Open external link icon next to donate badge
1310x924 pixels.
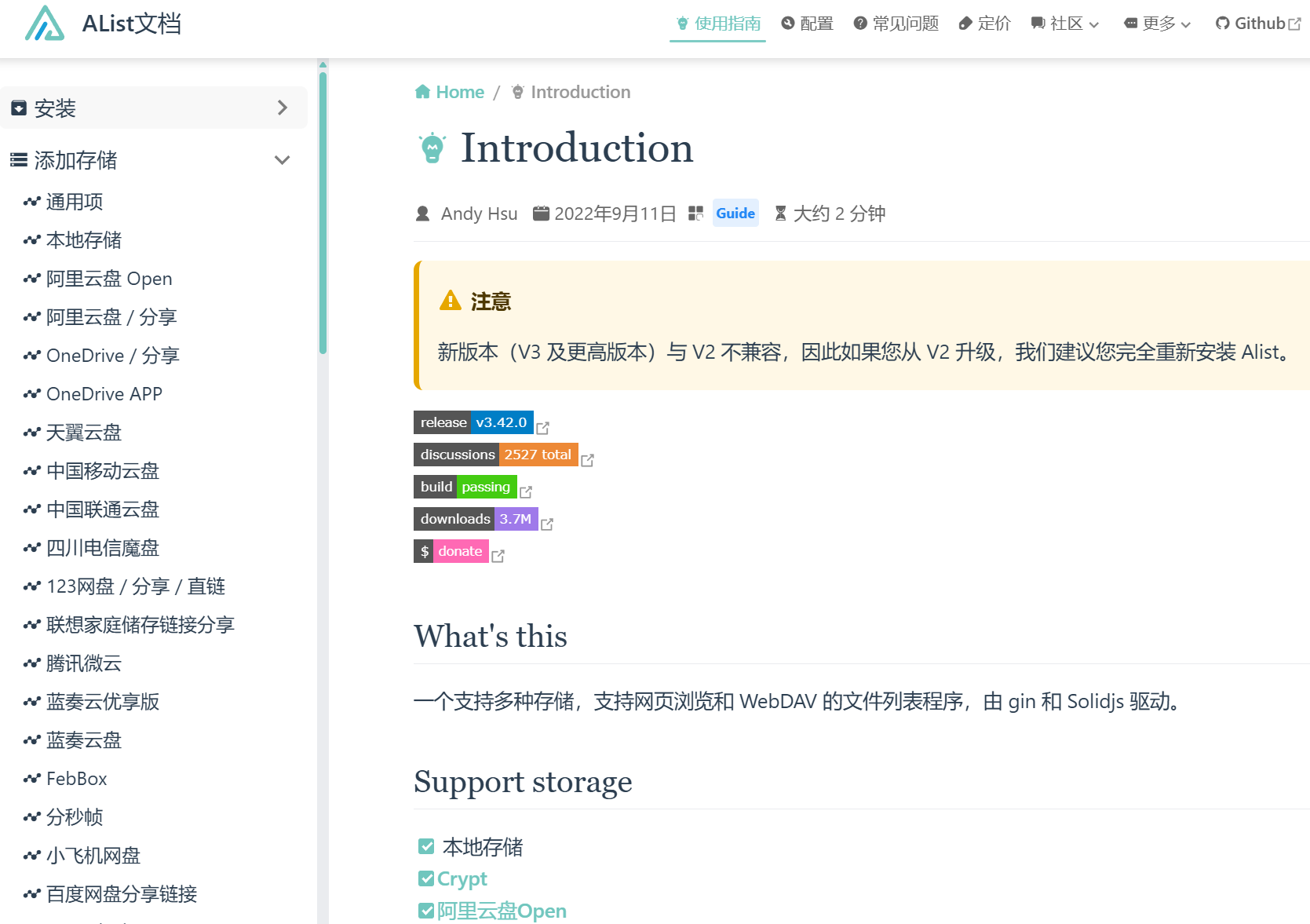[498, 556]
